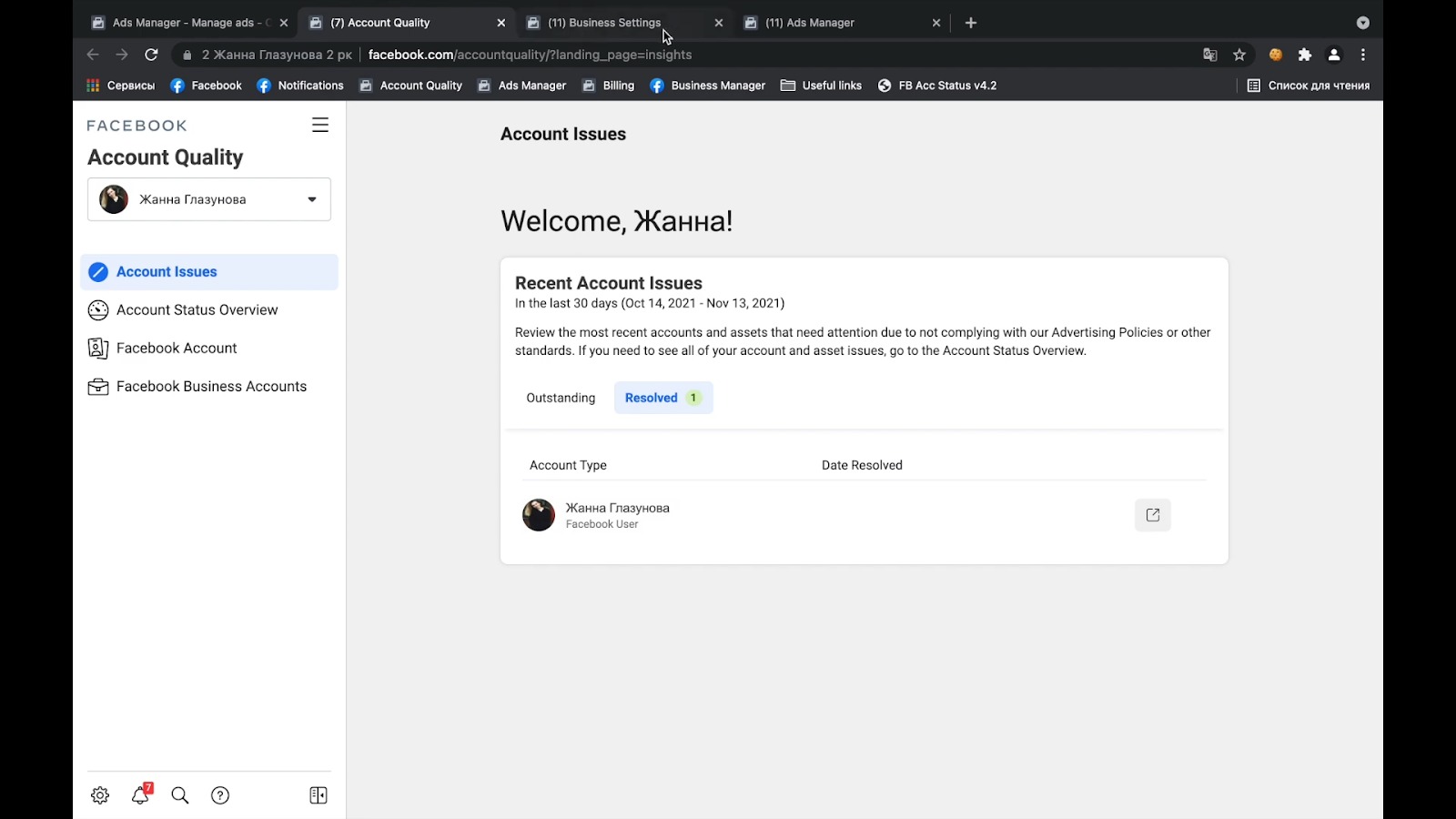Open Facebook Account in sidebar
The height and width of the screenshot is (819, 1456).
click(x=209, y=349)
